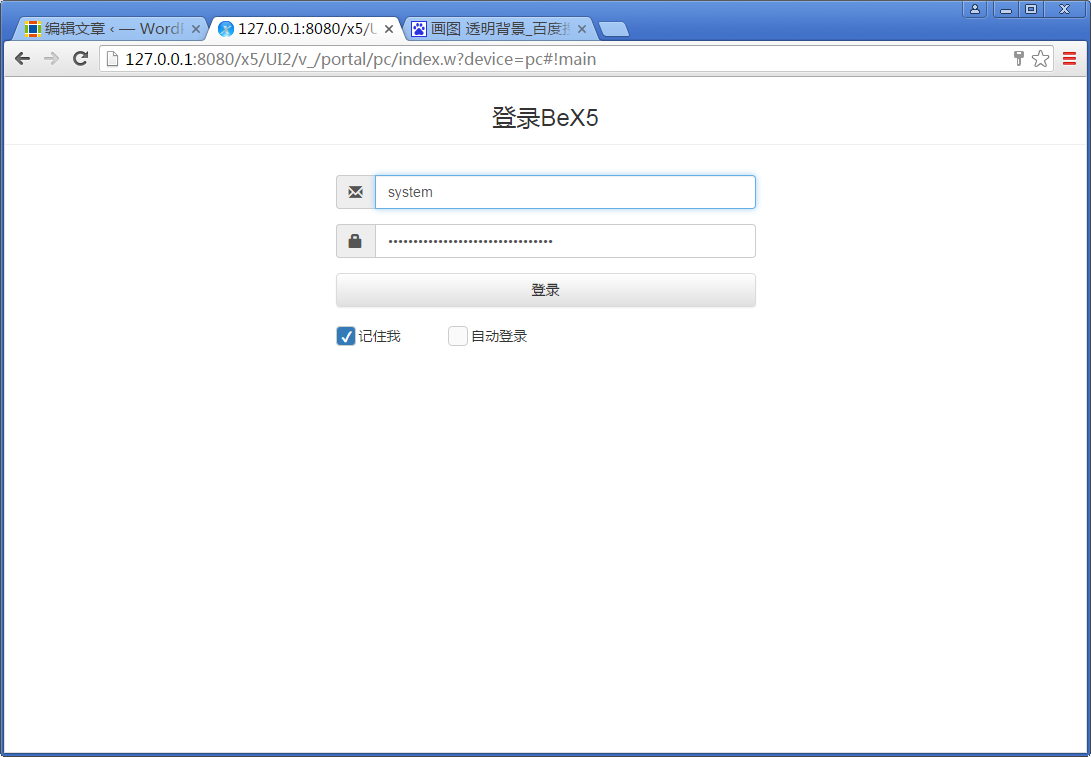Image resolution: width=1091 pixels, height=757 pixels.
Task: Click the browser Back arrow
Action: click(x=22, y=59)
